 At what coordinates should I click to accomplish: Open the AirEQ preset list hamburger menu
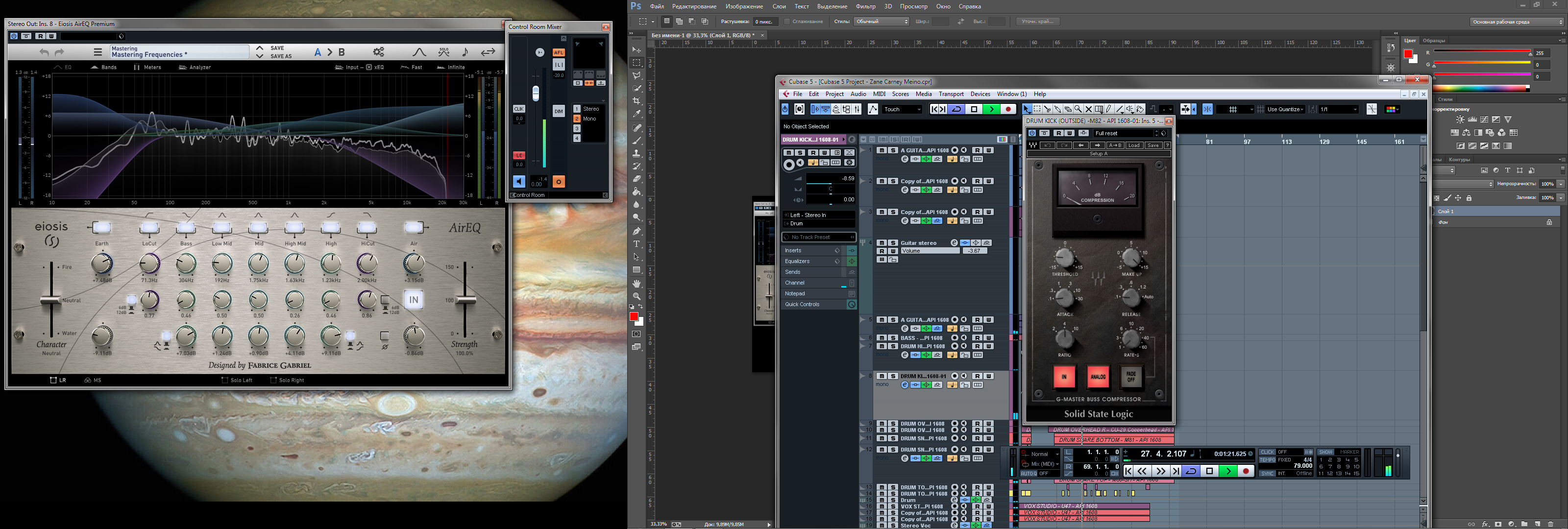click(98, 52)
